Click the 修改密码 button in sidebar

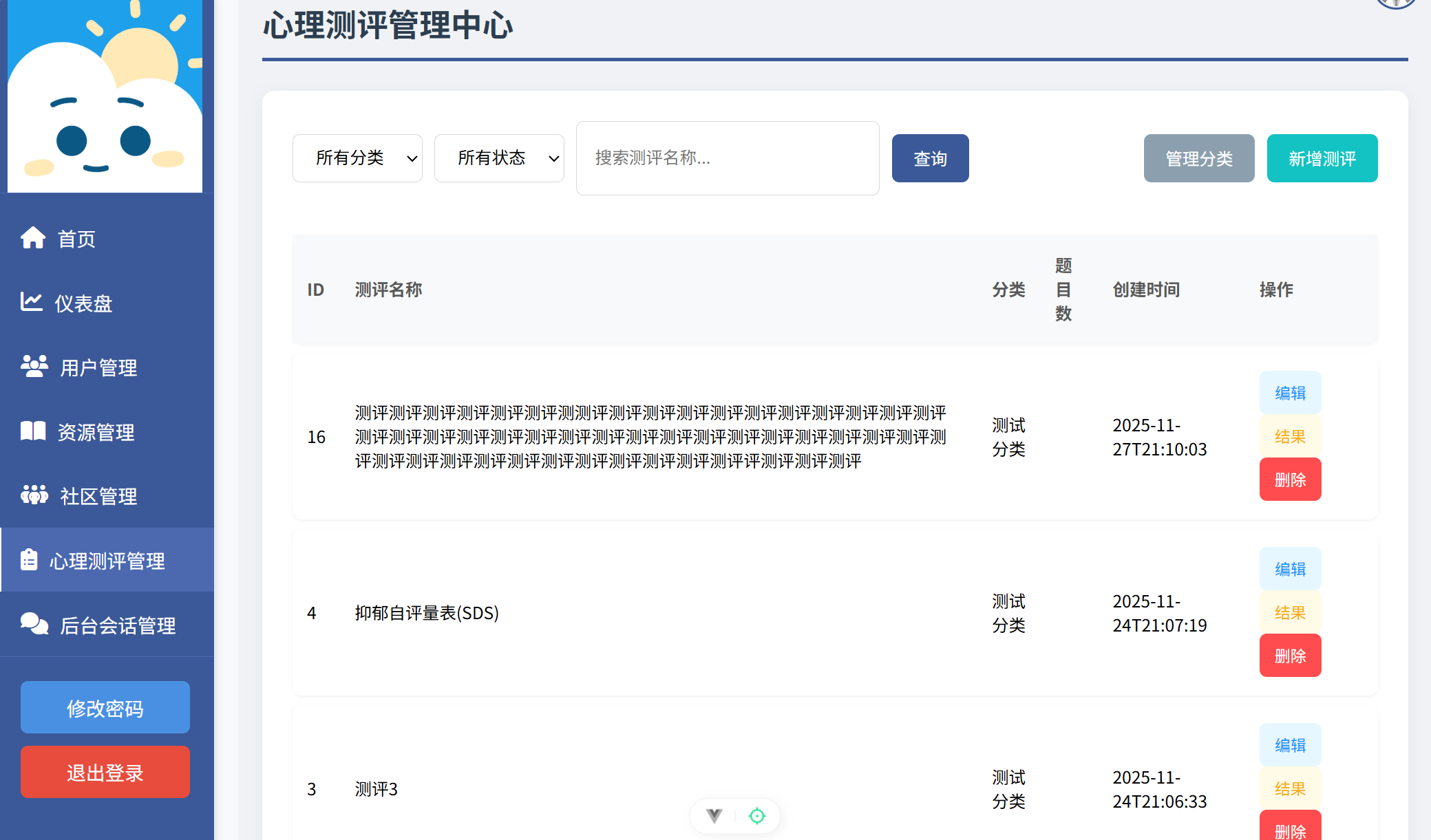105,707
